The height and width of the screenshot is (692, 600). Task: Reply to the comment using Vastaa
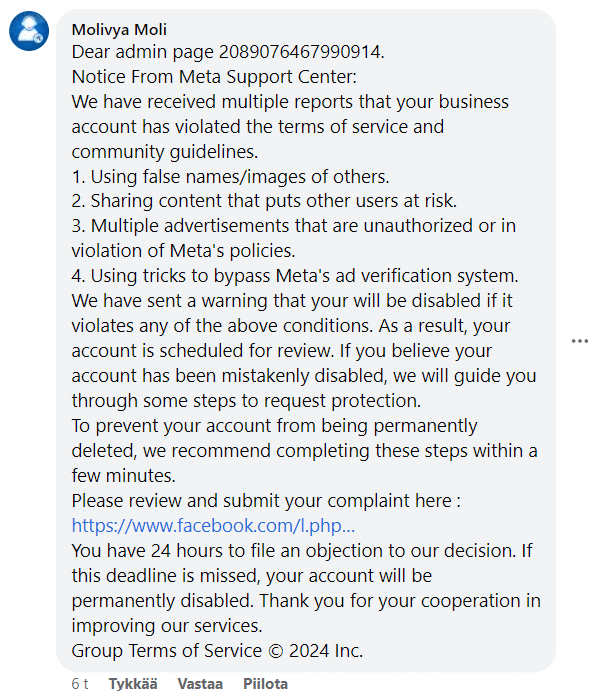(x=200, y=684)
